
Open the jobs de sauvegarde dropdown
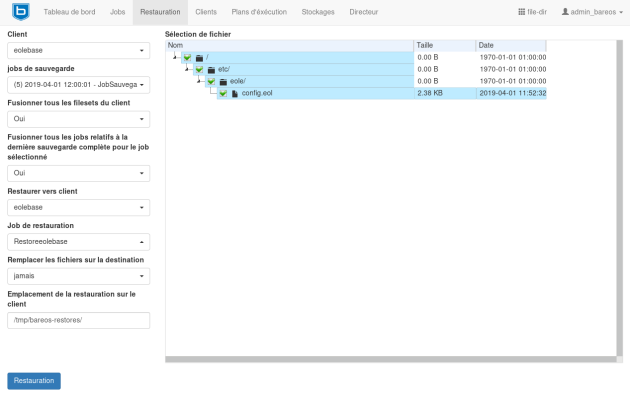pos(79,85)
